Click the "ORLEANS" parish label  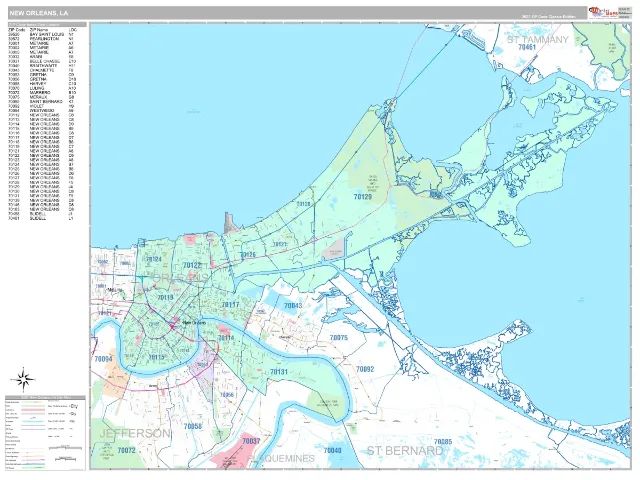point(180,278)
